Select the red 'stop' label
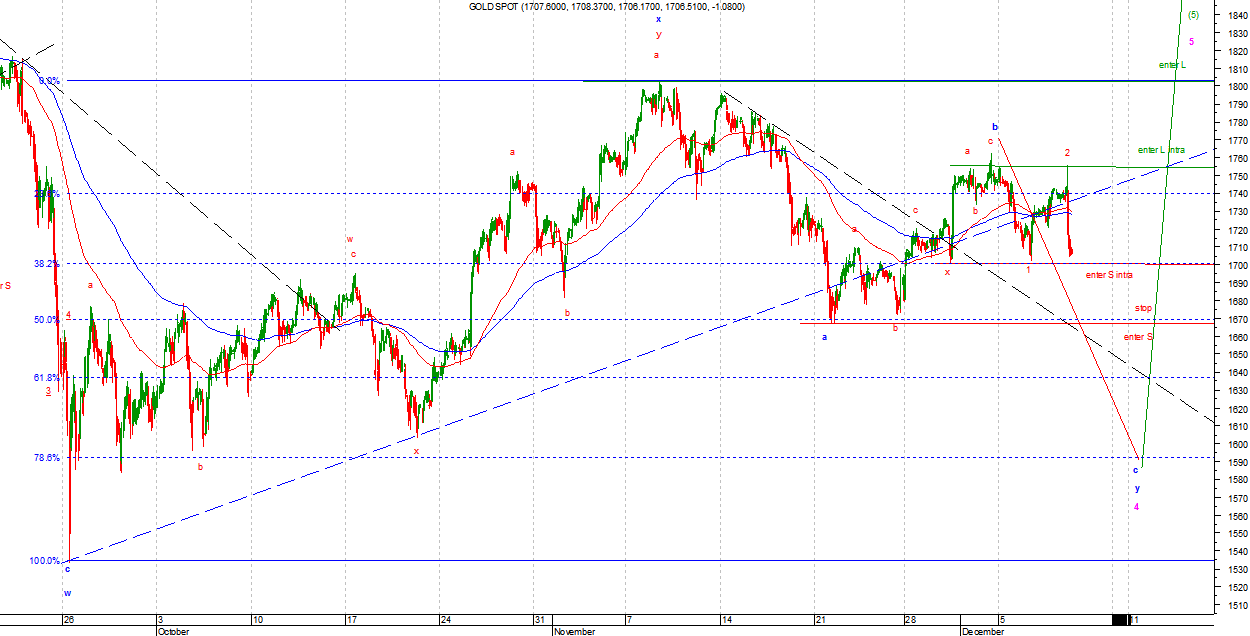This screenshot has height=636, width=1250. tap(1143, 307)
